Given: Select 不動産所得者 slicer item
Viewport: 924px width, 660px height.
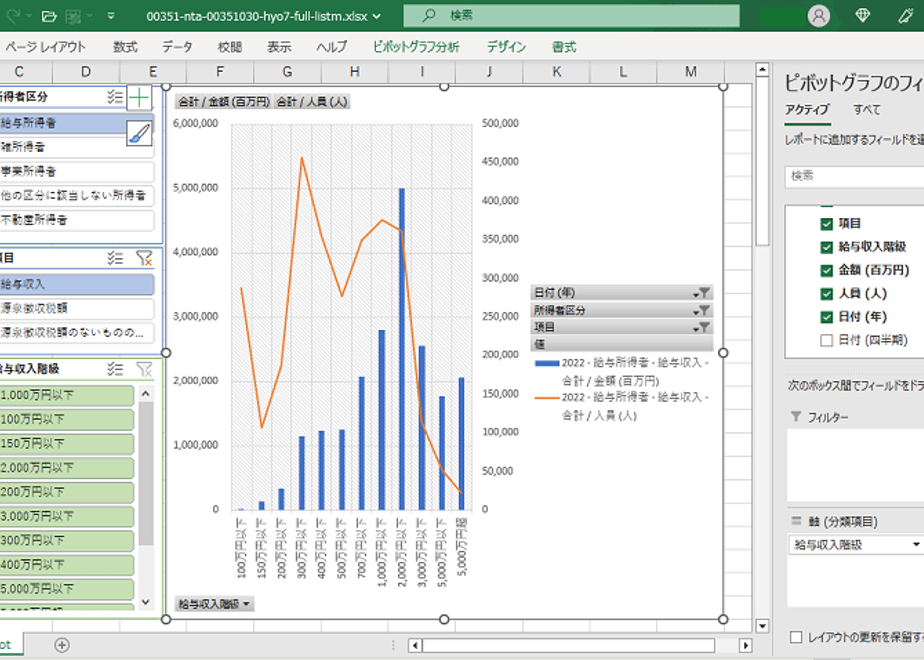Looking at the screenshot, I should [77, 220].
